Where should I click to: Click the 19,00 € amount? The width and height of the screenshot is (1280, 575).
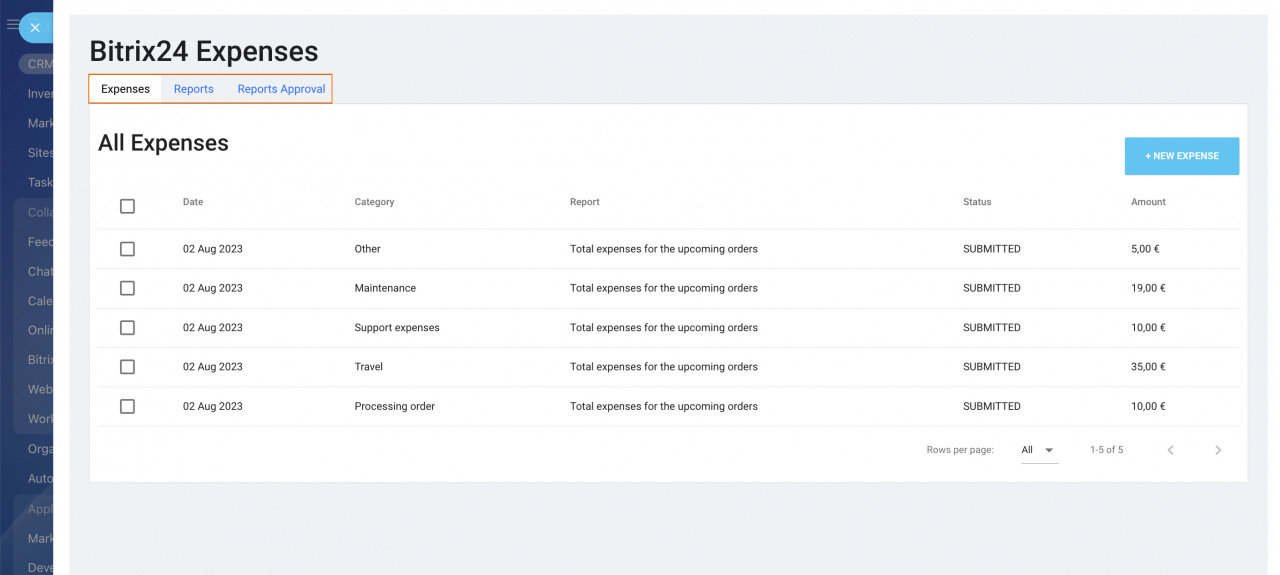(1148, 288)
